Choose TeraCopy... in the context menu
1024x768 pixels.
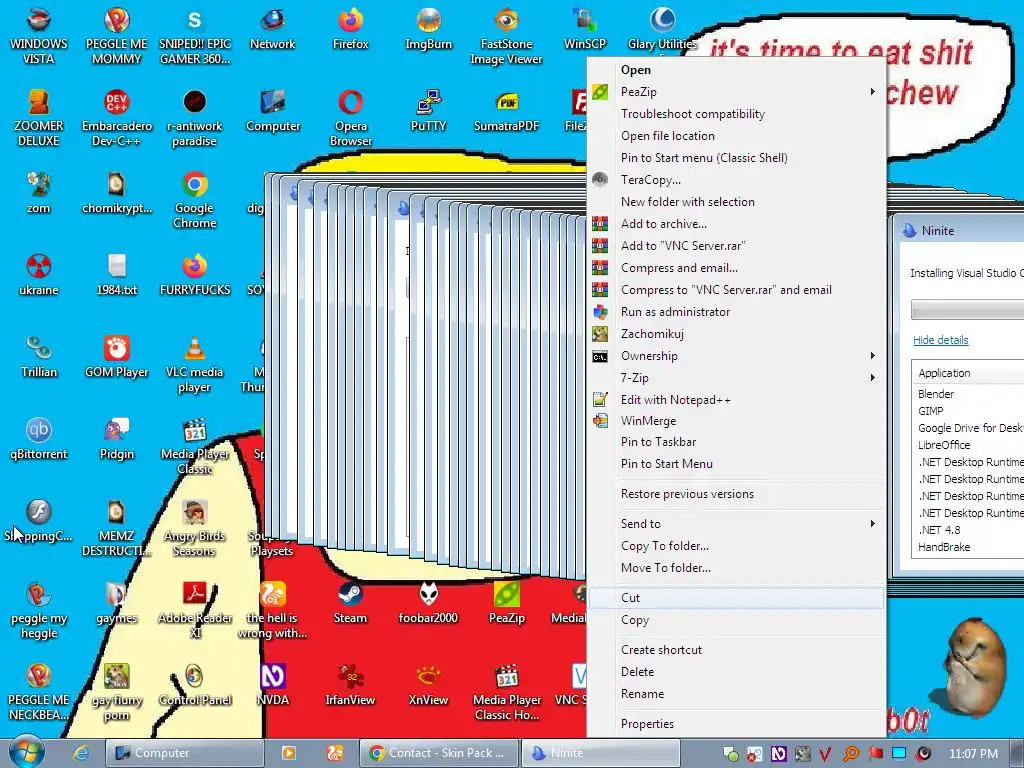click(x=736, y=180)
